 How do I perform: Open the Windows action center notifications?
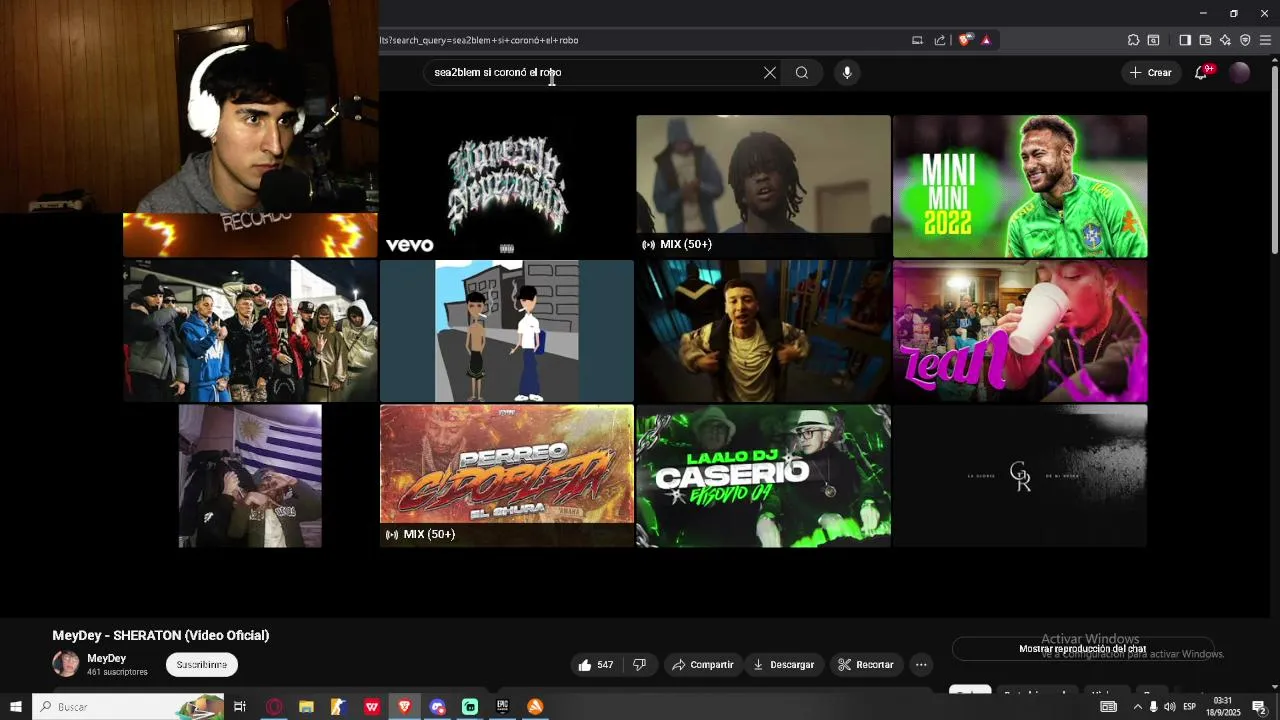pyautogui.click(x=1260, y=707)
